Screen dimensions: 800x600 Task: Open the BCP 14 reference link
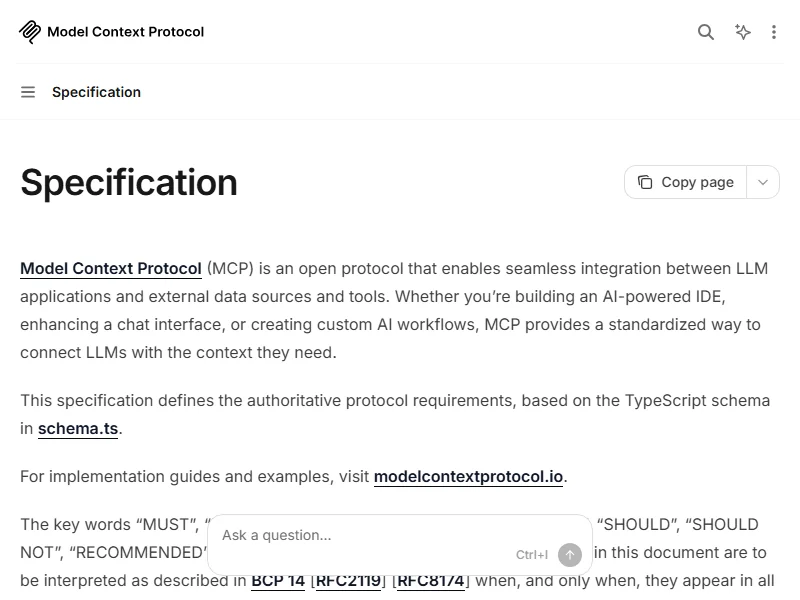[x=278, y=581]
